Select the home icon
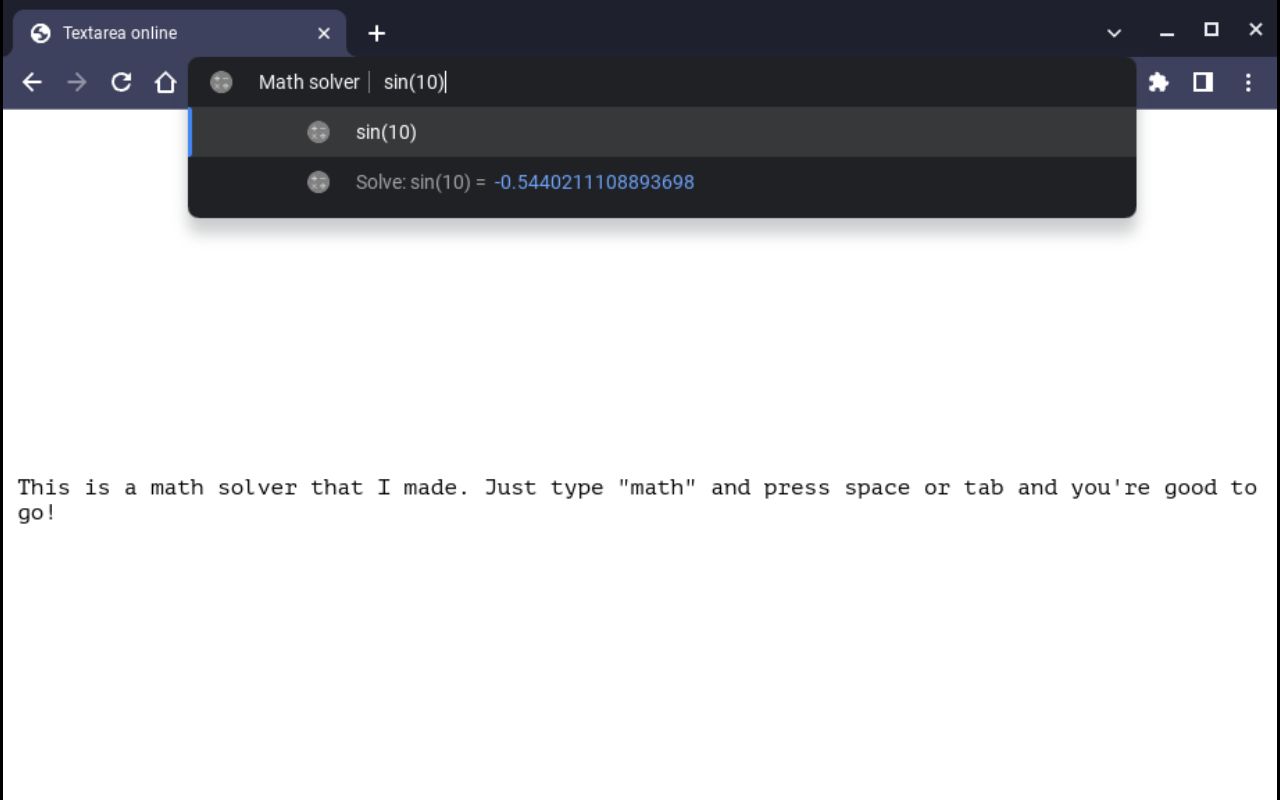The height and width of the screenshot is (800, 1280). tap(165, 82)
